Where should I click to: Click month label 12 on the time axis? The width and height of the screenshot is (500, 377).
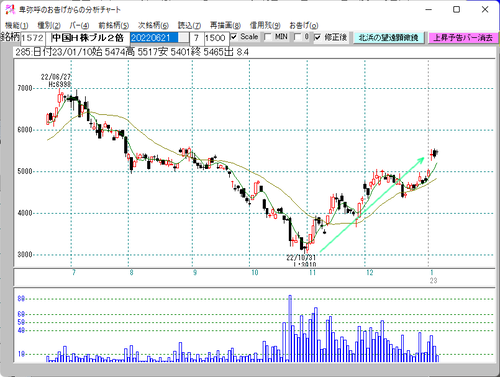tap(370, 273)
